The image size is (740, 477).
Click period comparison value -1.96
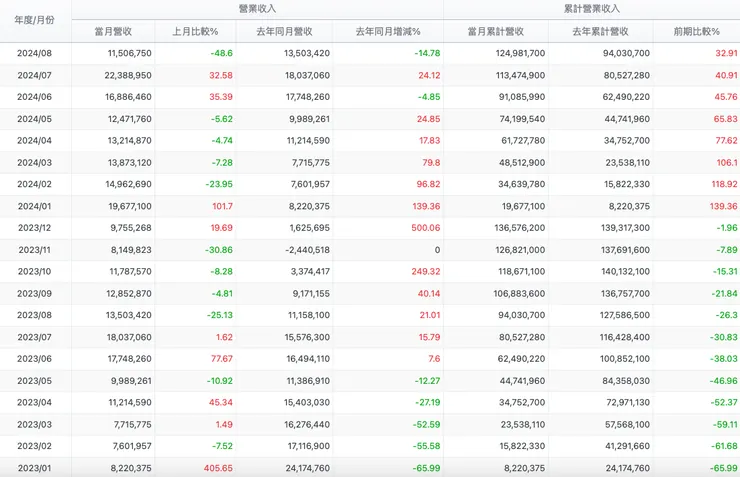(x=727, y=228)
